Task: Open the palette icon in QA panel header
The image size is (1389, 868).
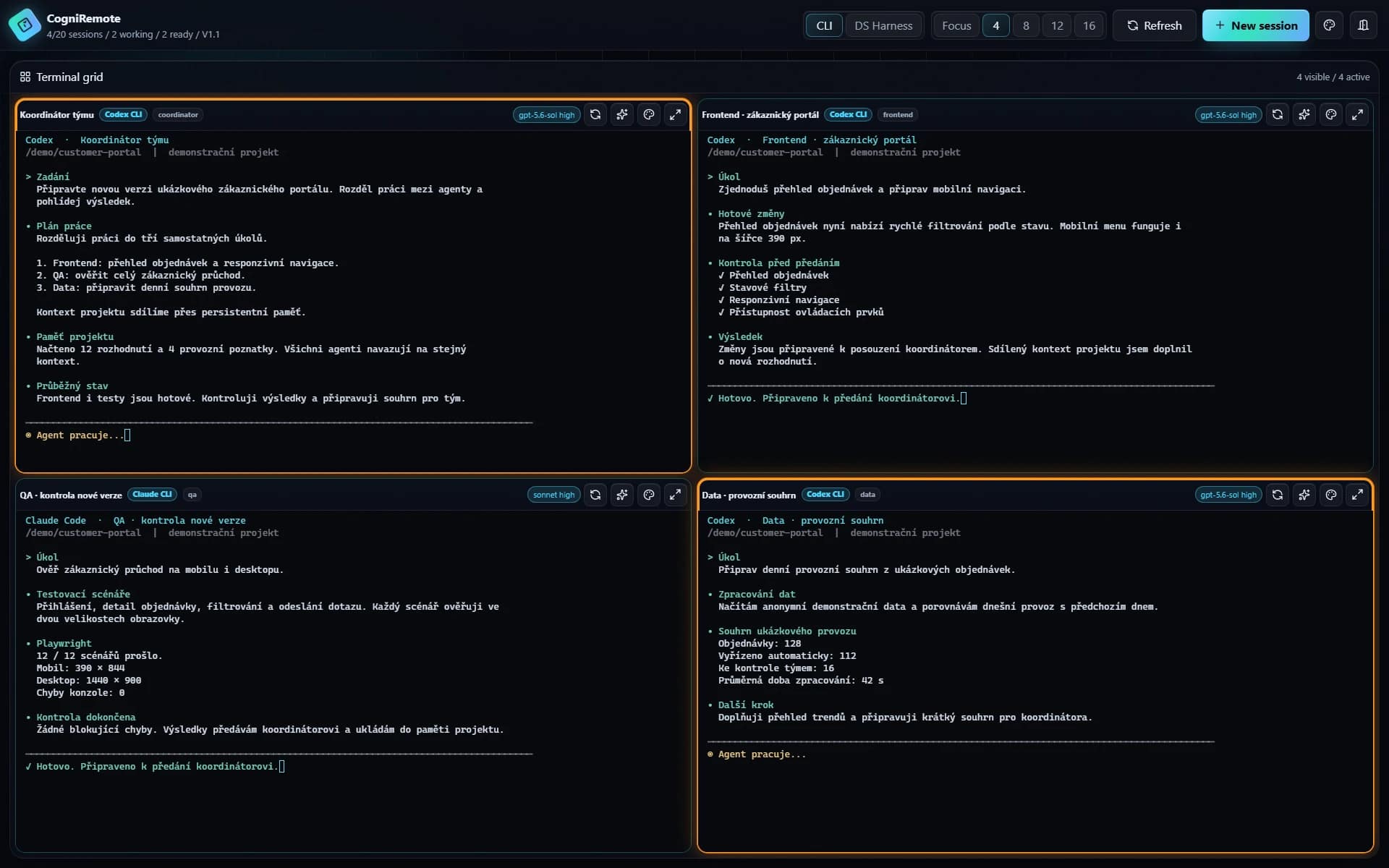Action: pos(649,495)
